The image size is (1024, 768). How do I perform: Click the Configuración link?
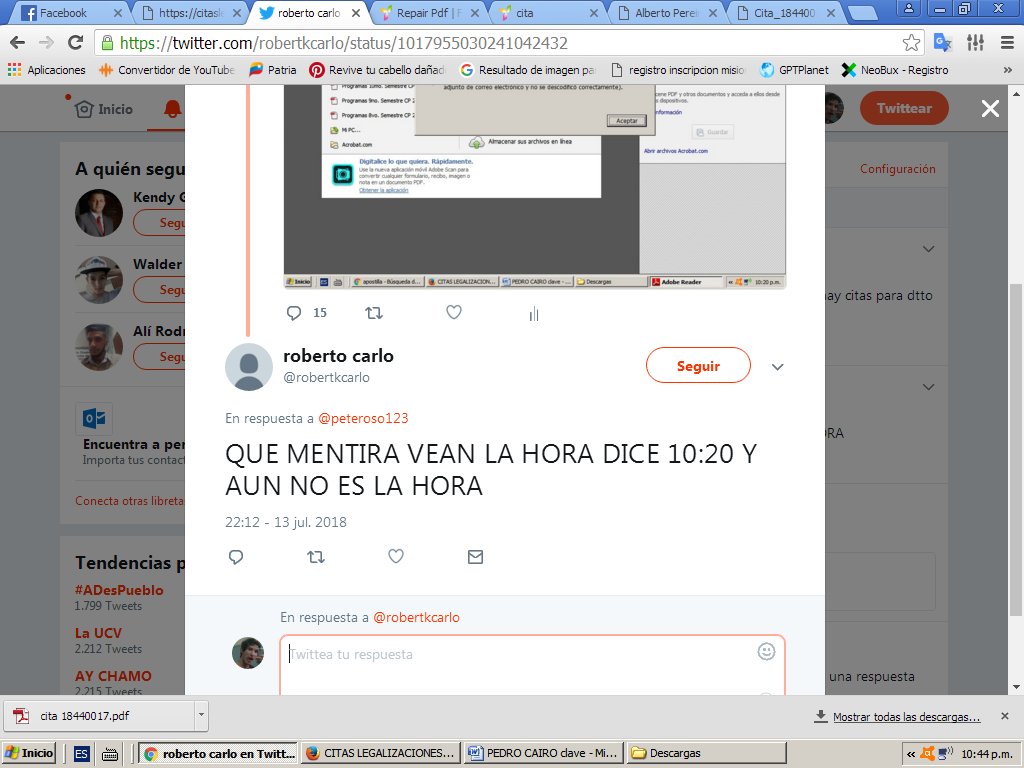tap(897, 169)
